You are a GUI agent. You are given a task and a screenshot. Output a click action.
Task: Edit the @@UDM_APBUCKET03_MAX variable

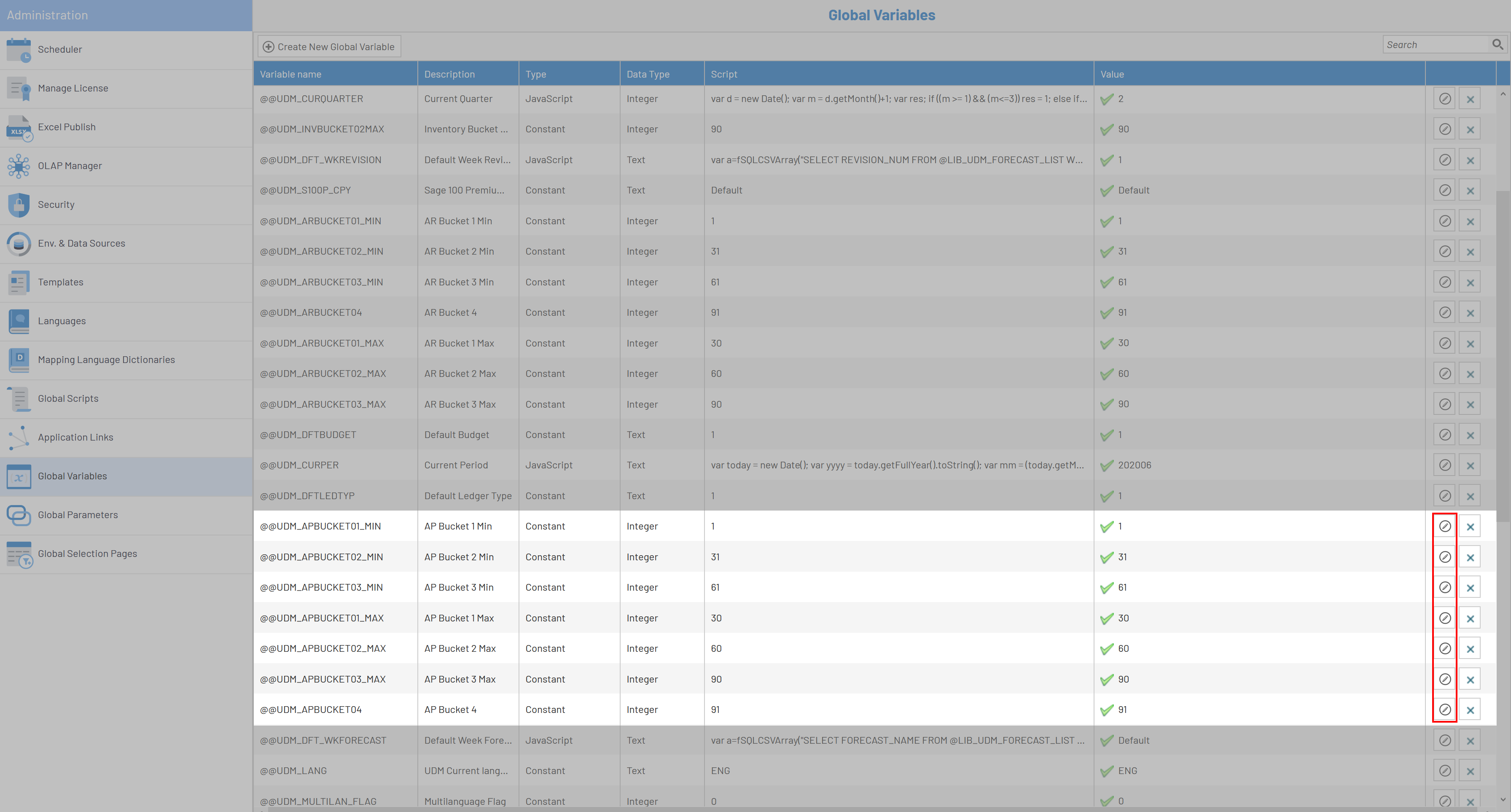click(1445, 679)
